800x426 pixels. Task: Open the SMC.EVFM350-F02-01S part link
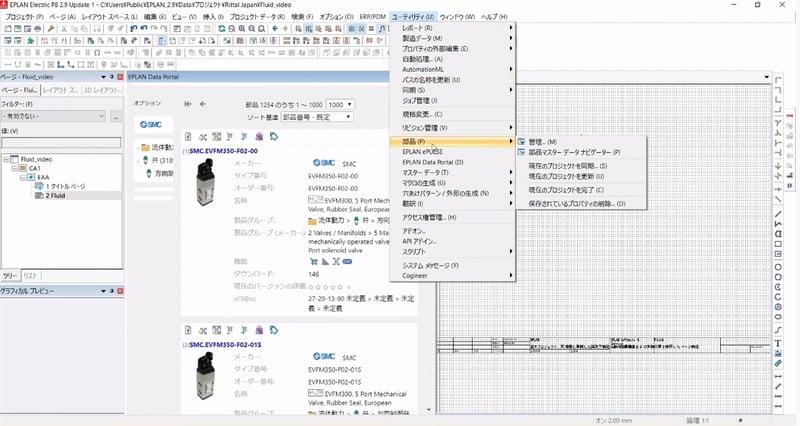pos(225,345)
